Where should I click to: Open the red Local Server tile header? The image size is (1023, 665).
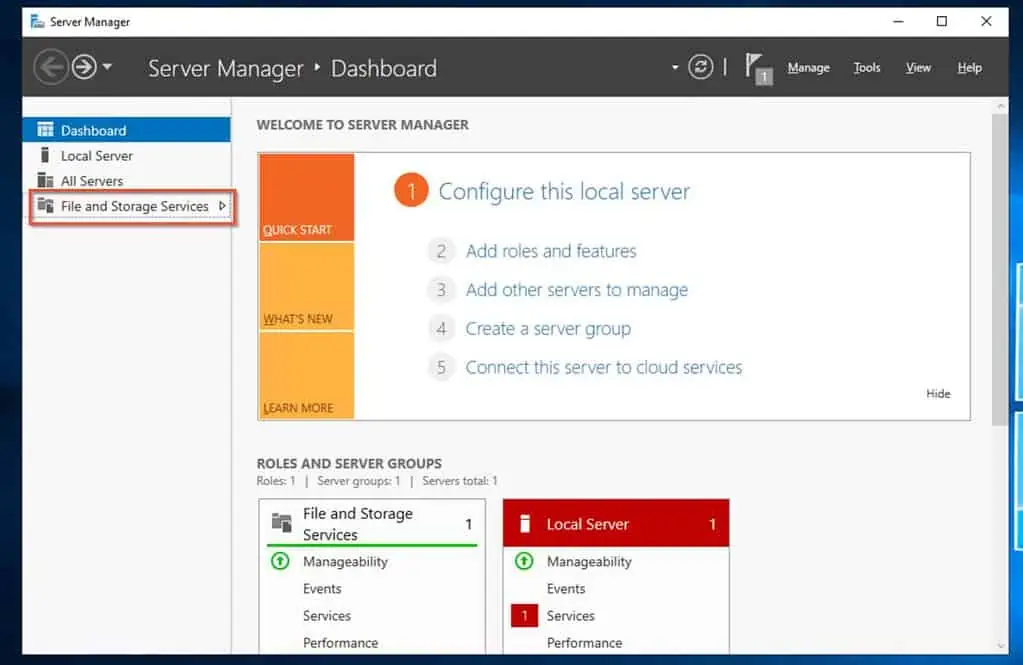[616, 523]
